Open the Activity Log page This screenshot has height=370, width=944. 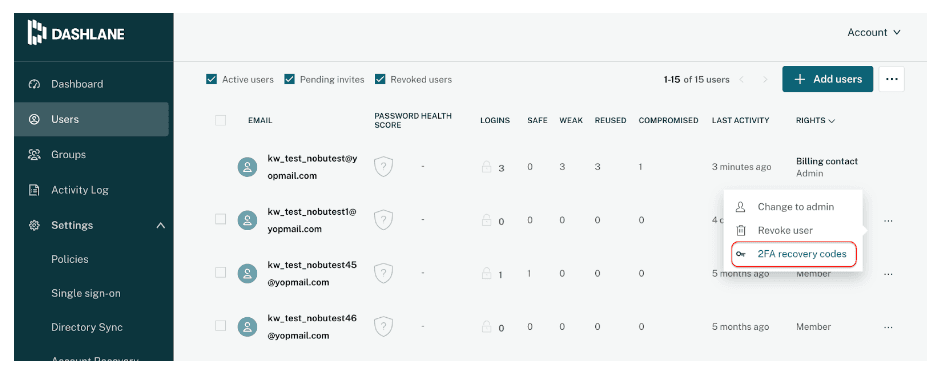click(79, 190)
